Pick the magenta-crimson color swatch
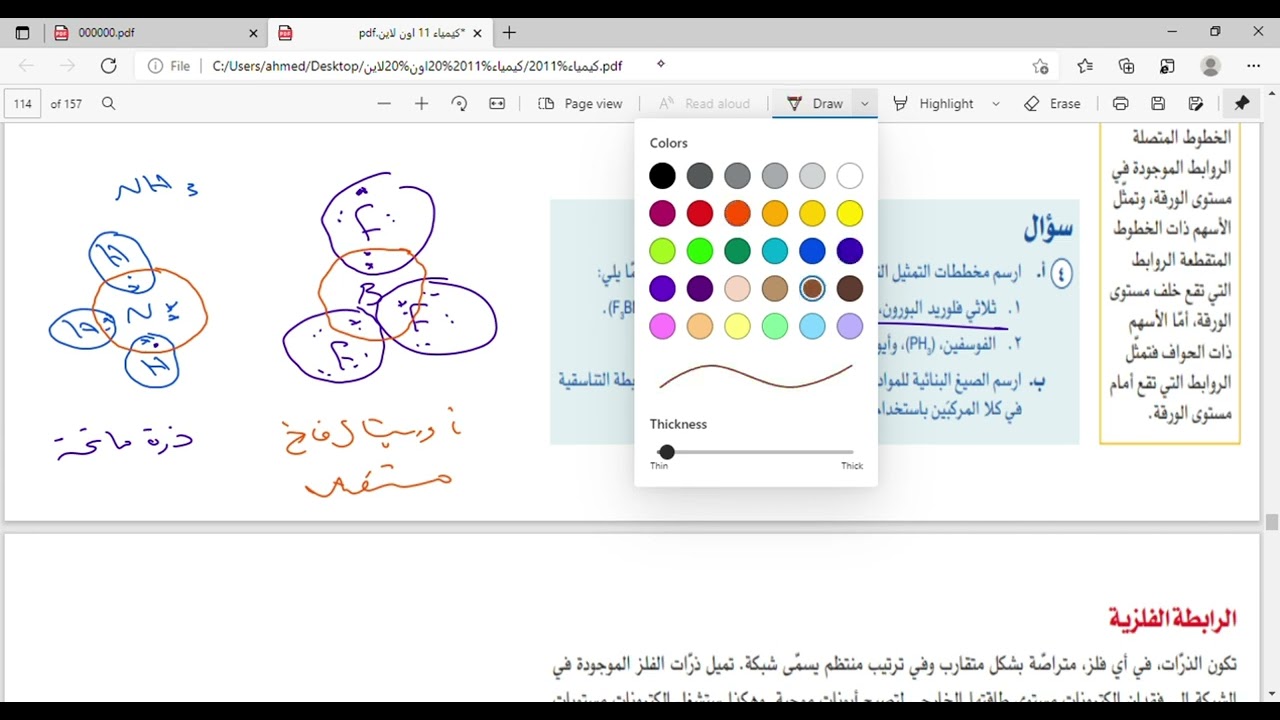 click(662, 213)
